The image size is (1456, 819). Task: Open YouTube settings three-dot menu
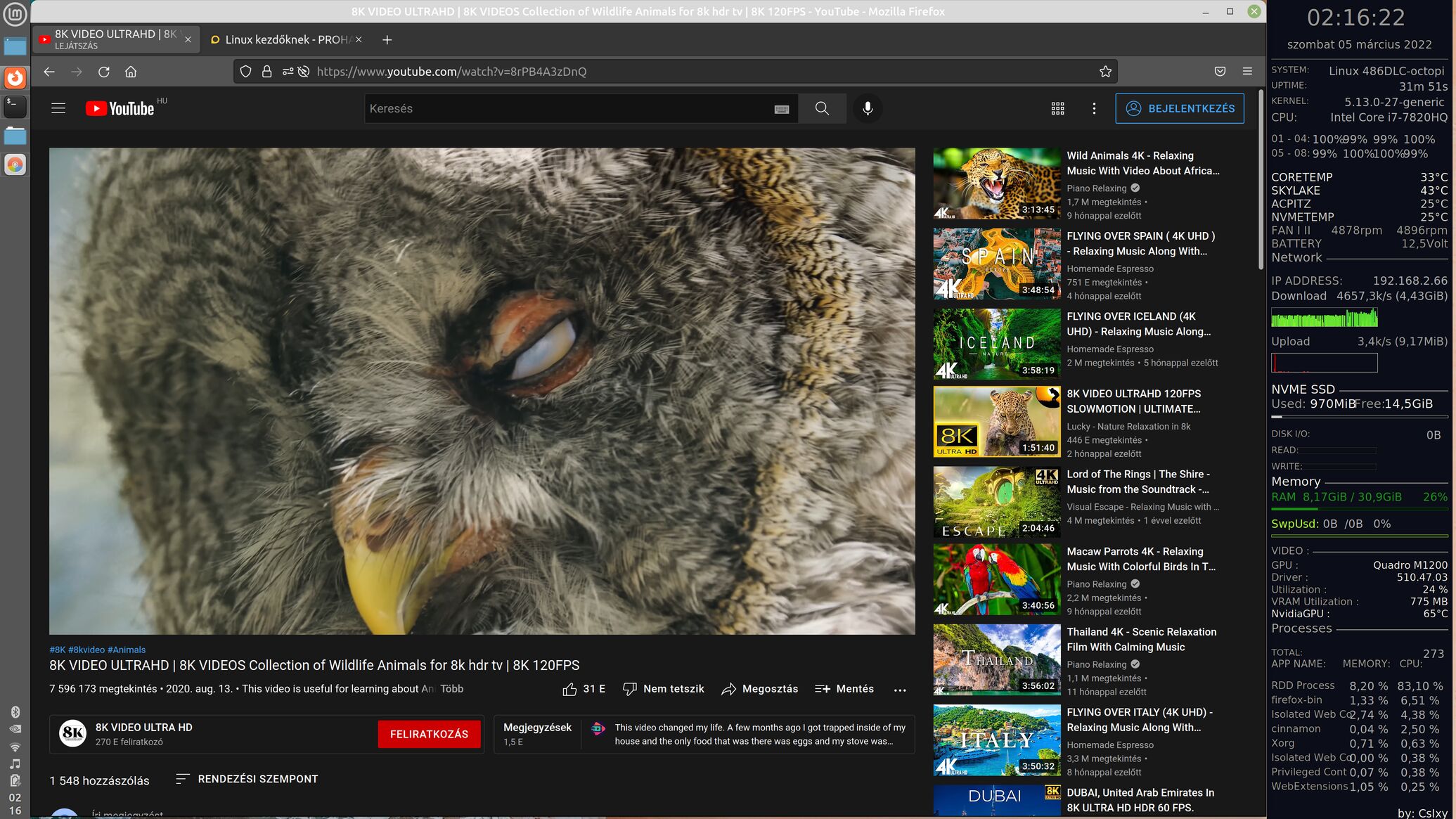[1094, 108]
